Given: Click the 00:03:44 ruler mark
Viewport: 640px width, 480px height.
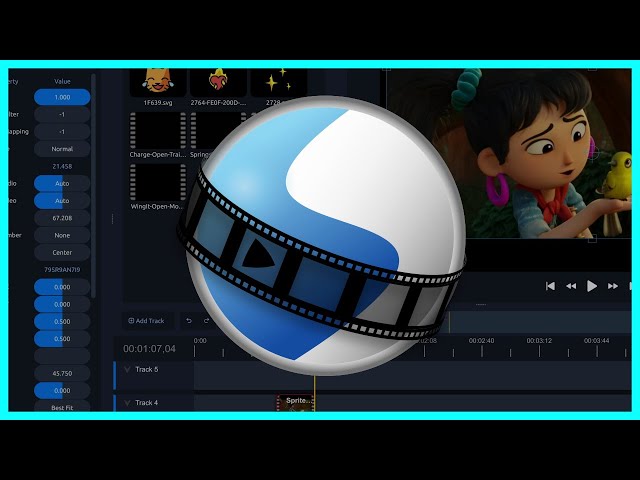Looking at the screenshot, I should [596, 340].
